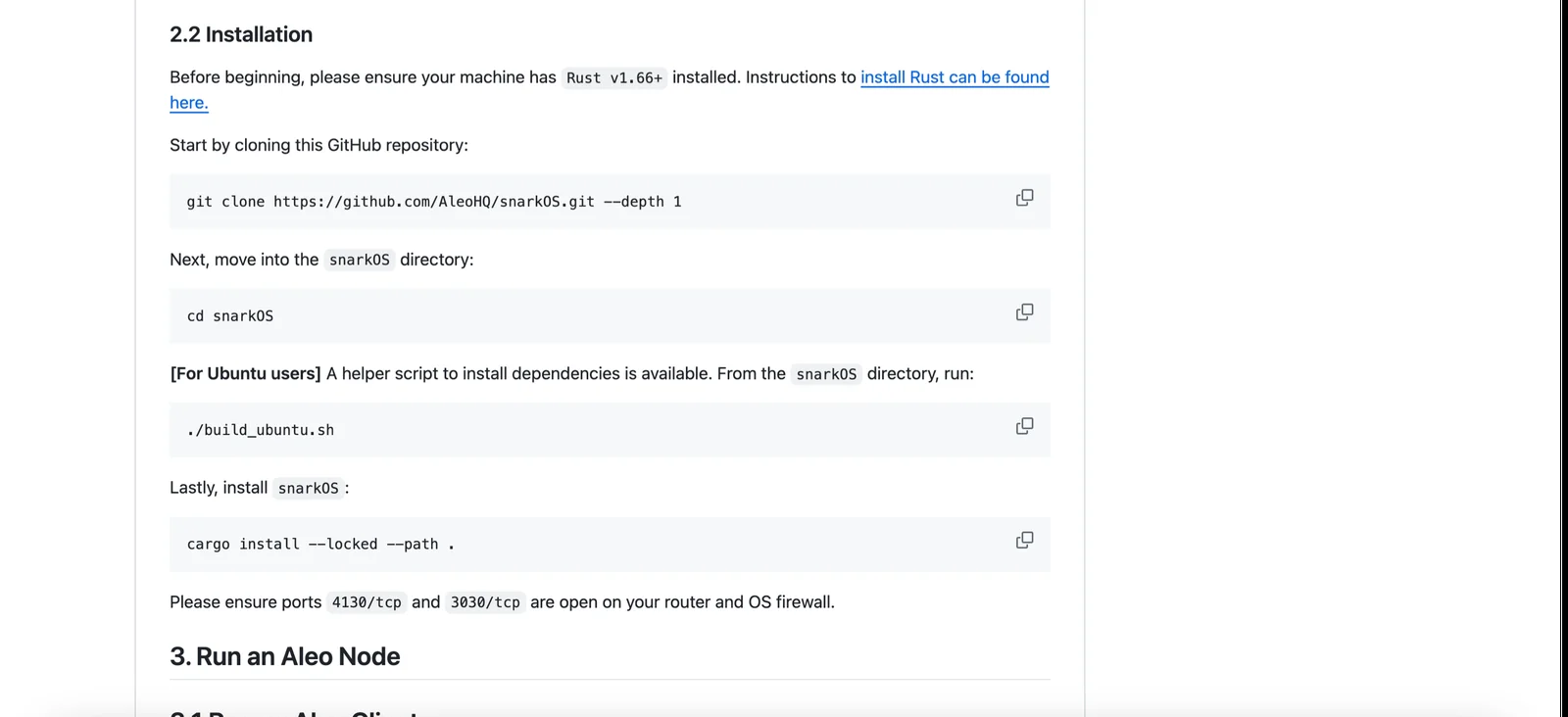The height and width of the screenshot is (717, 1568).
Task: Select the 'Rust v1.66+' inline code
Action: 614,78
